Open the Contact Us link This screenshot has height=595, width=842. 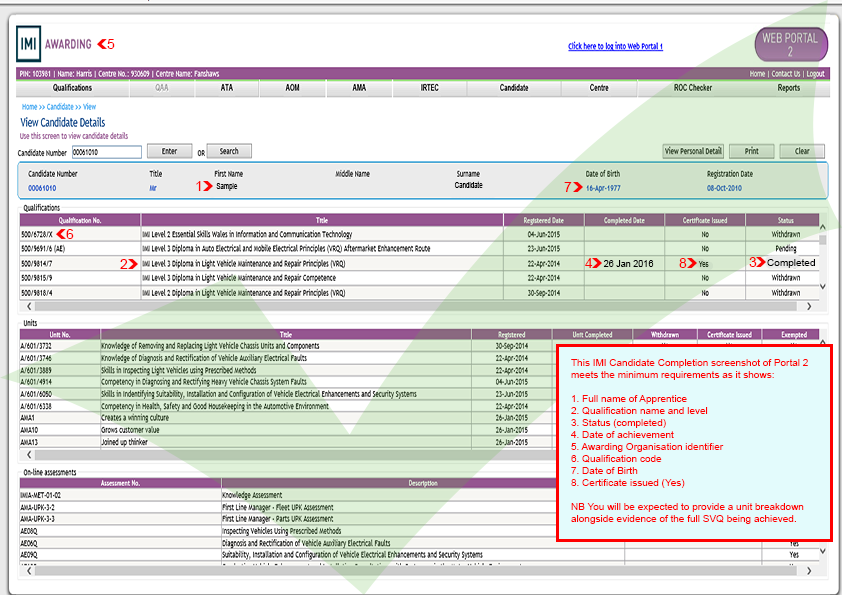786,74
